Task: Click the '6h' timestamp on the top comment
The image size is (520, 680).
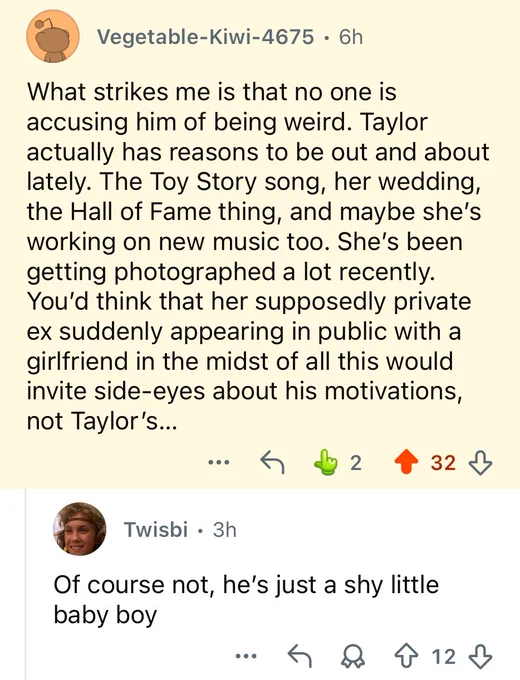Action: [x=351, y=37]
